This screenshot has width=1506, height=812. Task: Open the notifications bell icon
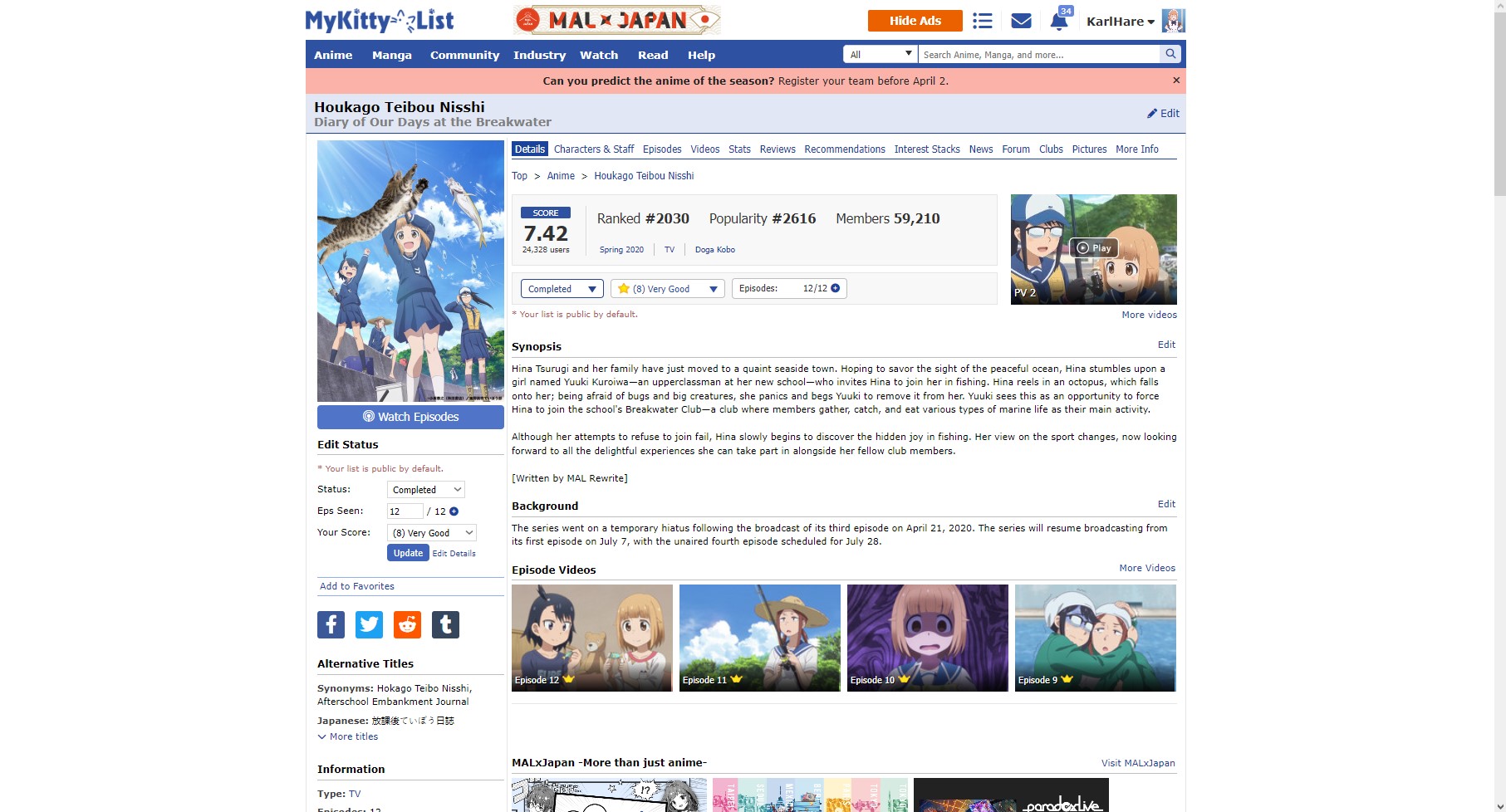[x=1059, y=21]
